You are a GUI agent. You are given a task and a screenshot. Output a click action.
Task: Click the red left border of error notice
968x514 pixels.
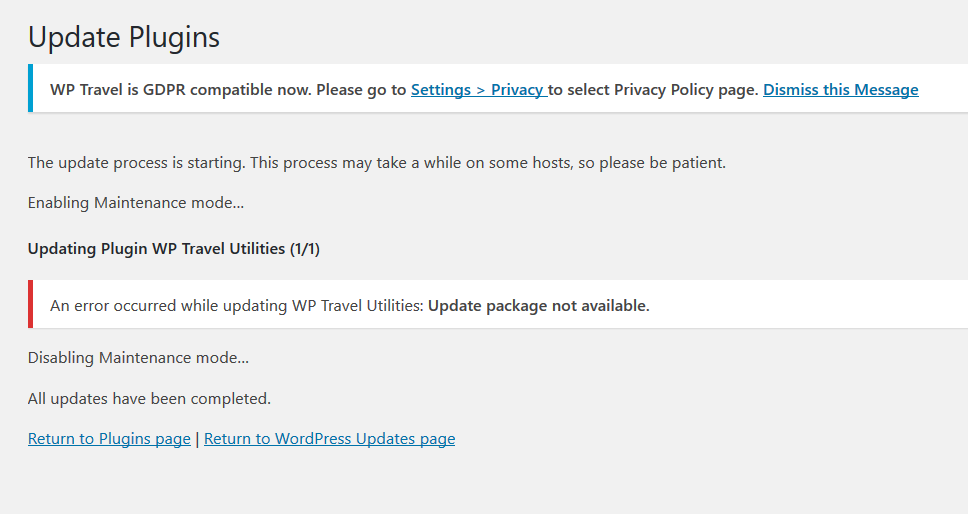tap(30, 304)
